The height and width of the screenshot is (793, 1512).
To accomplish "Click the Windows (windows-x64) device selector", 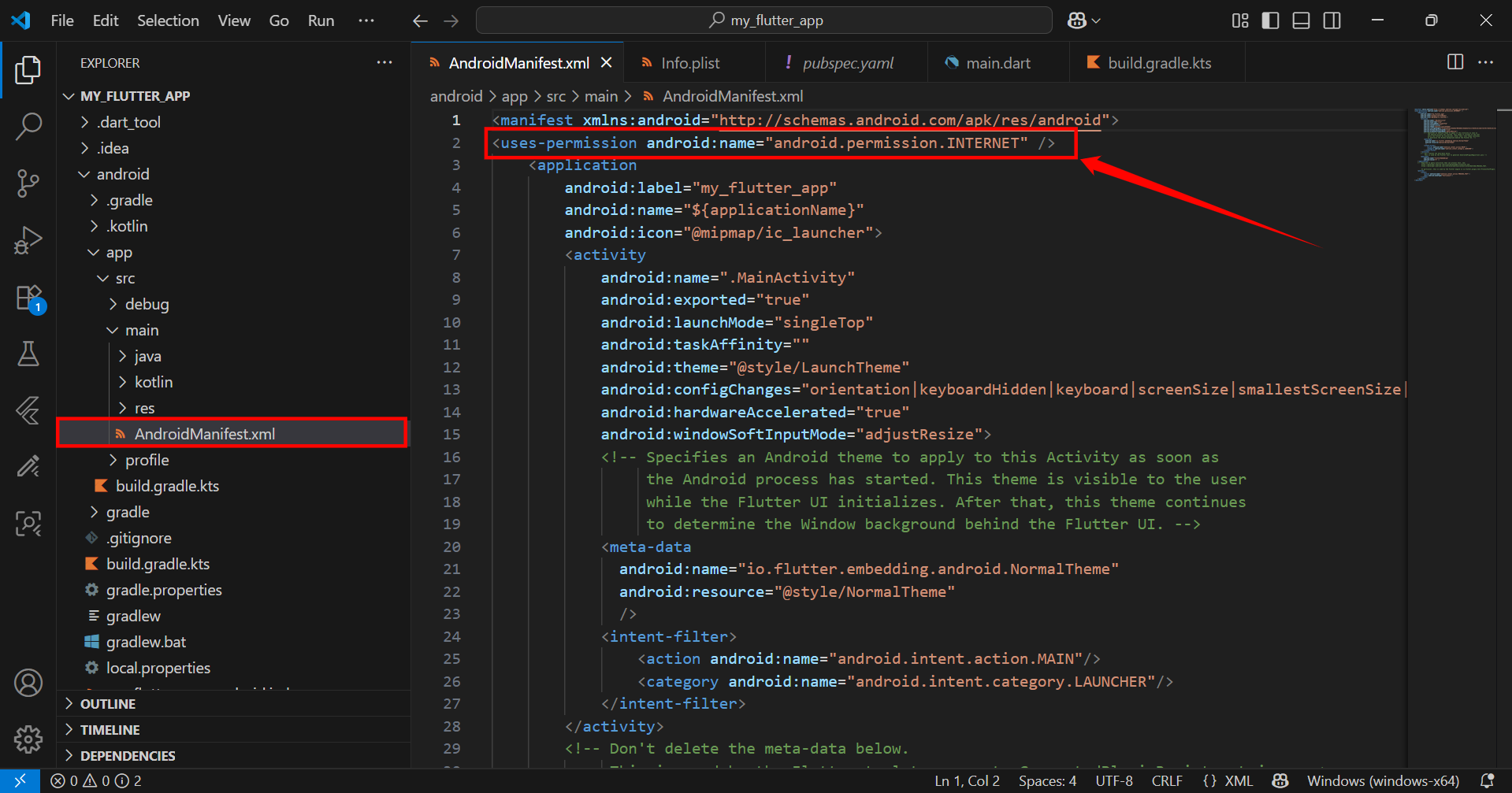I will (1383, 780).
